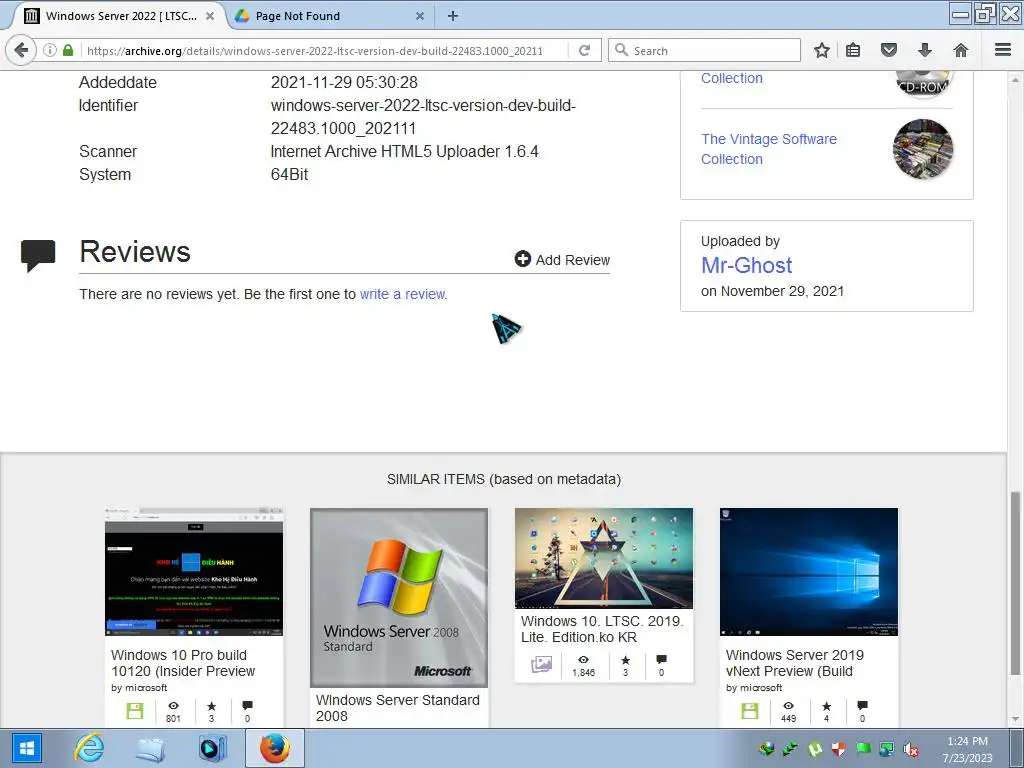Open the Windows Start button
Viewport: 1024px width, 768px height.
27,748
